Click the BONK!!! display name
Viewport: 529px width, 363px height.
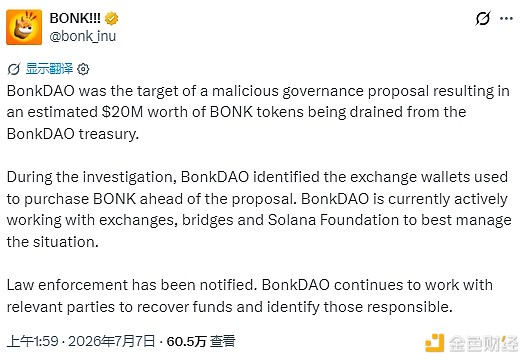[x=75, y=18]
